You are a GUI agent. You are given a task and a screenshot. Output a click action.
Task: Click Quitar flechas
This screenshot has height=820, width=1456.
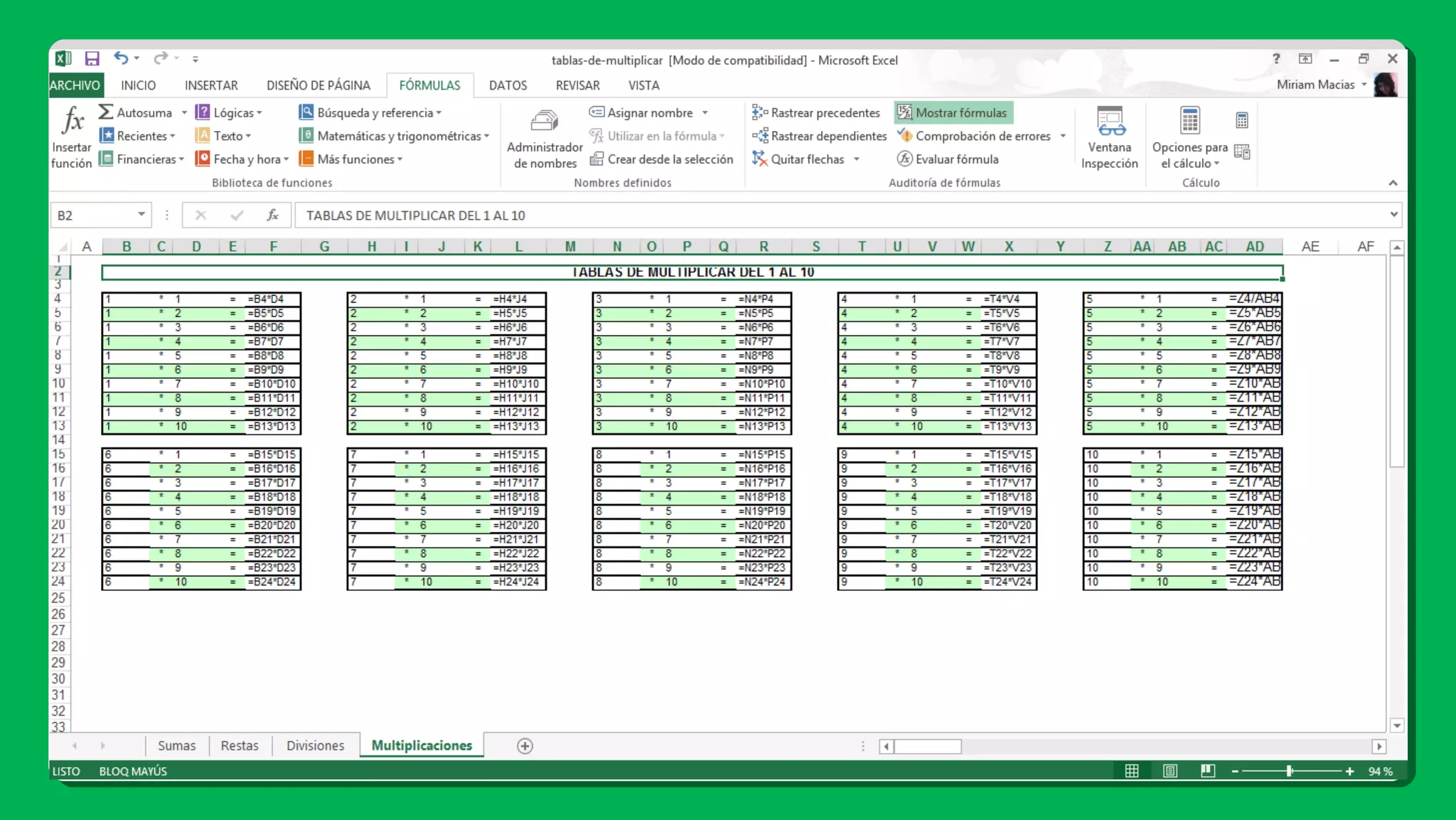798,159
